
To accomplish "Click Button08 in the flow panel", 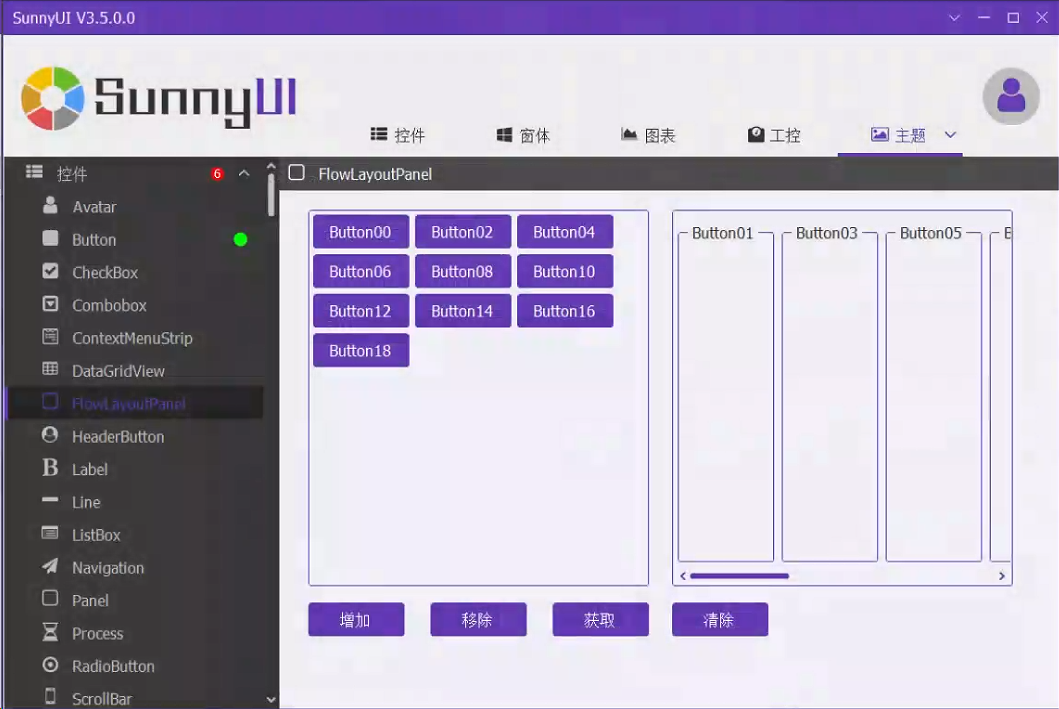I will (463, 271).
